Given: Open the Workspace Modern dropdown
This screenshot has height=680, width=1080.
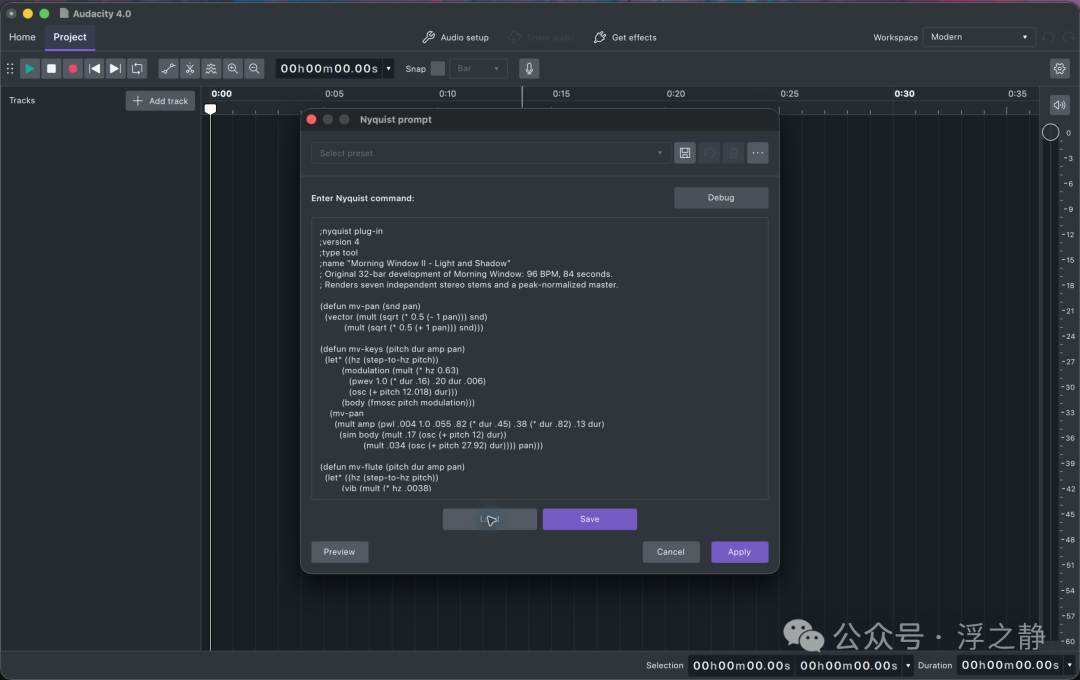Looking at the screenshot, I should 979,37.
